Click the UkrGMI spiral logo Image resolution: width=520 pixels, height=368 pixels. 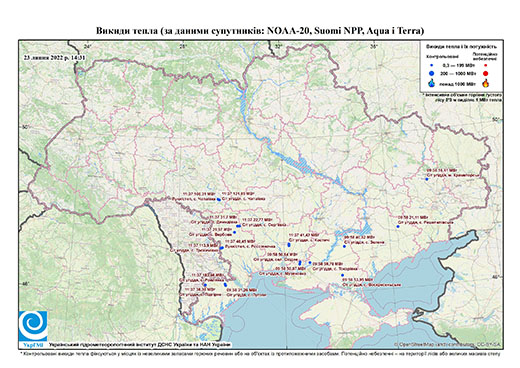point(33,326)
